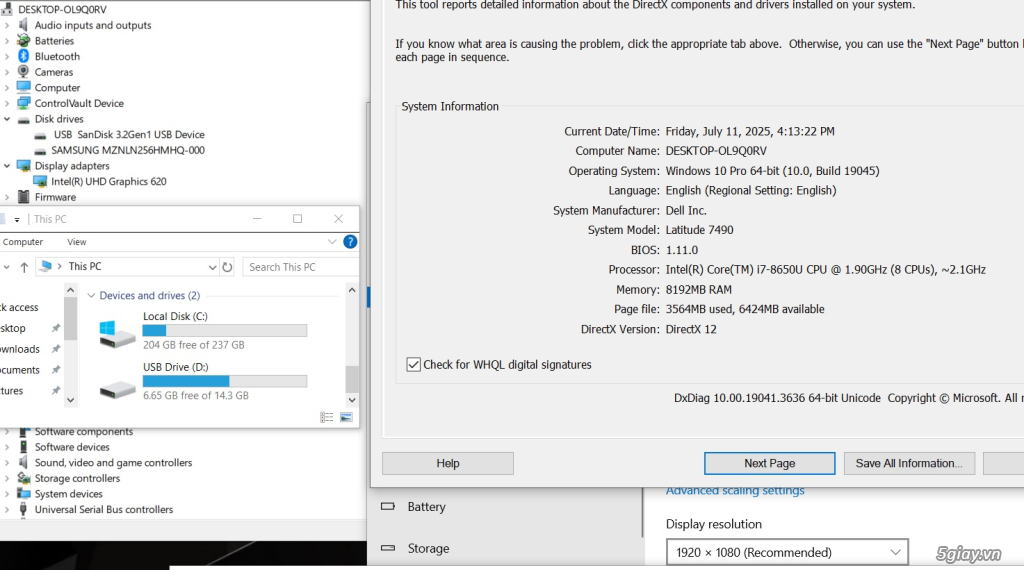Screen dimensions: 1024x570
Task: Go up one level in This PC
Action: [x=24, y=267]
